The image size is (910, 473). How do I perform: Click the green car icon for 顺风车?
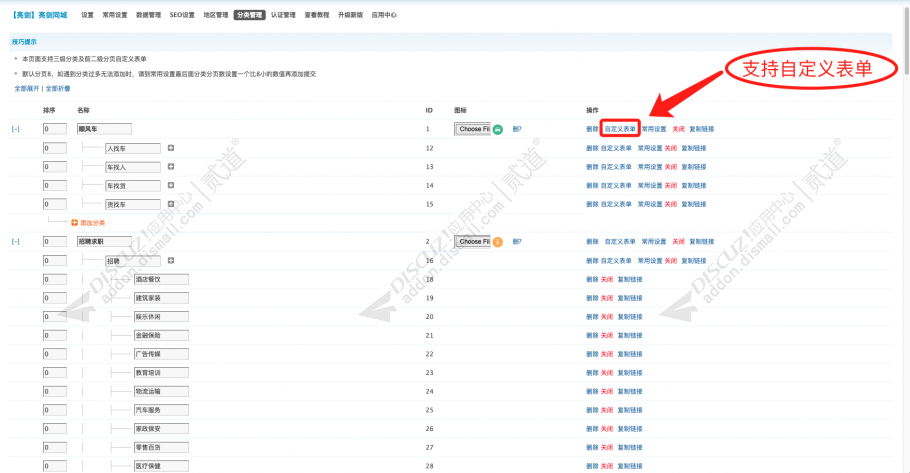coord(497,129)
